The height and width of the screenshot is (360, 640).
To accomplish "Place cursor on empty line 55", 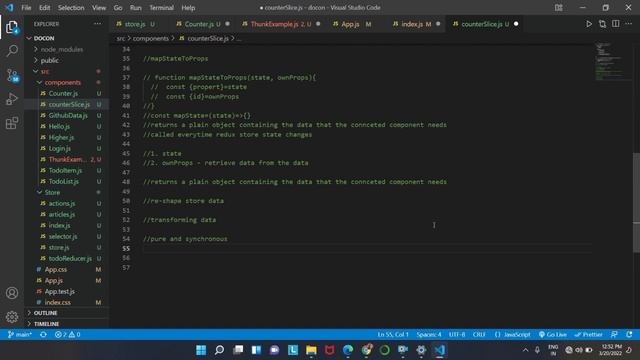I will coord(367,248).
